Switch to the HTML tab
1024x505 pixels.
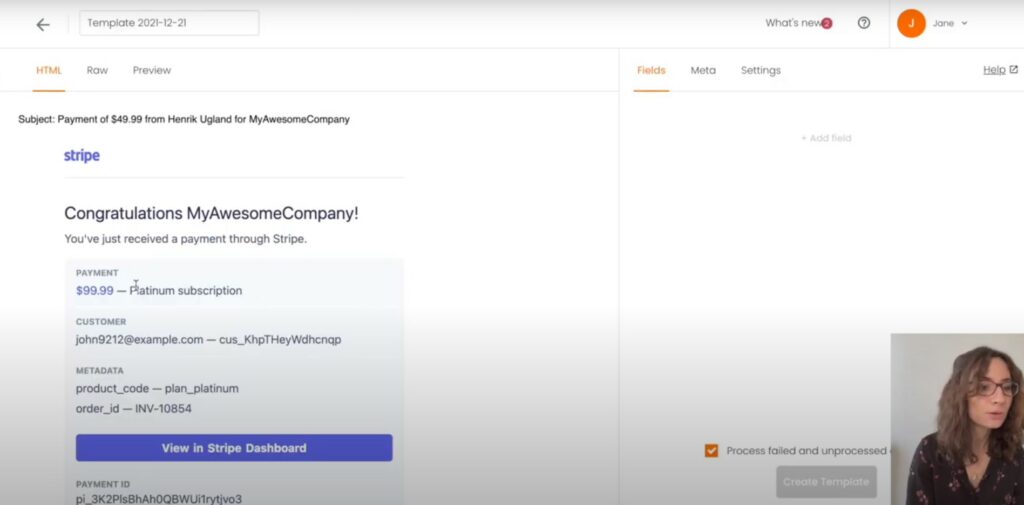coord(49,70)
